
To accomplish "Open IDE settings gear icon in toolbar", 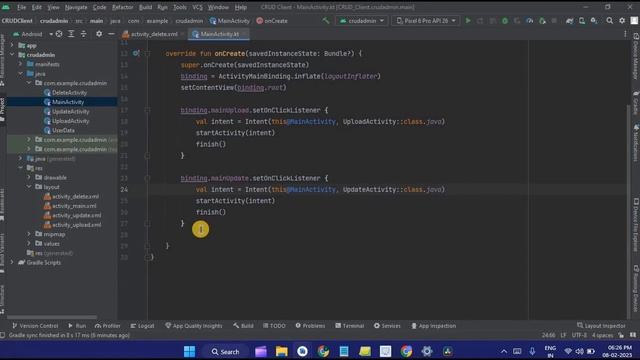I will [x=622, y=20].
